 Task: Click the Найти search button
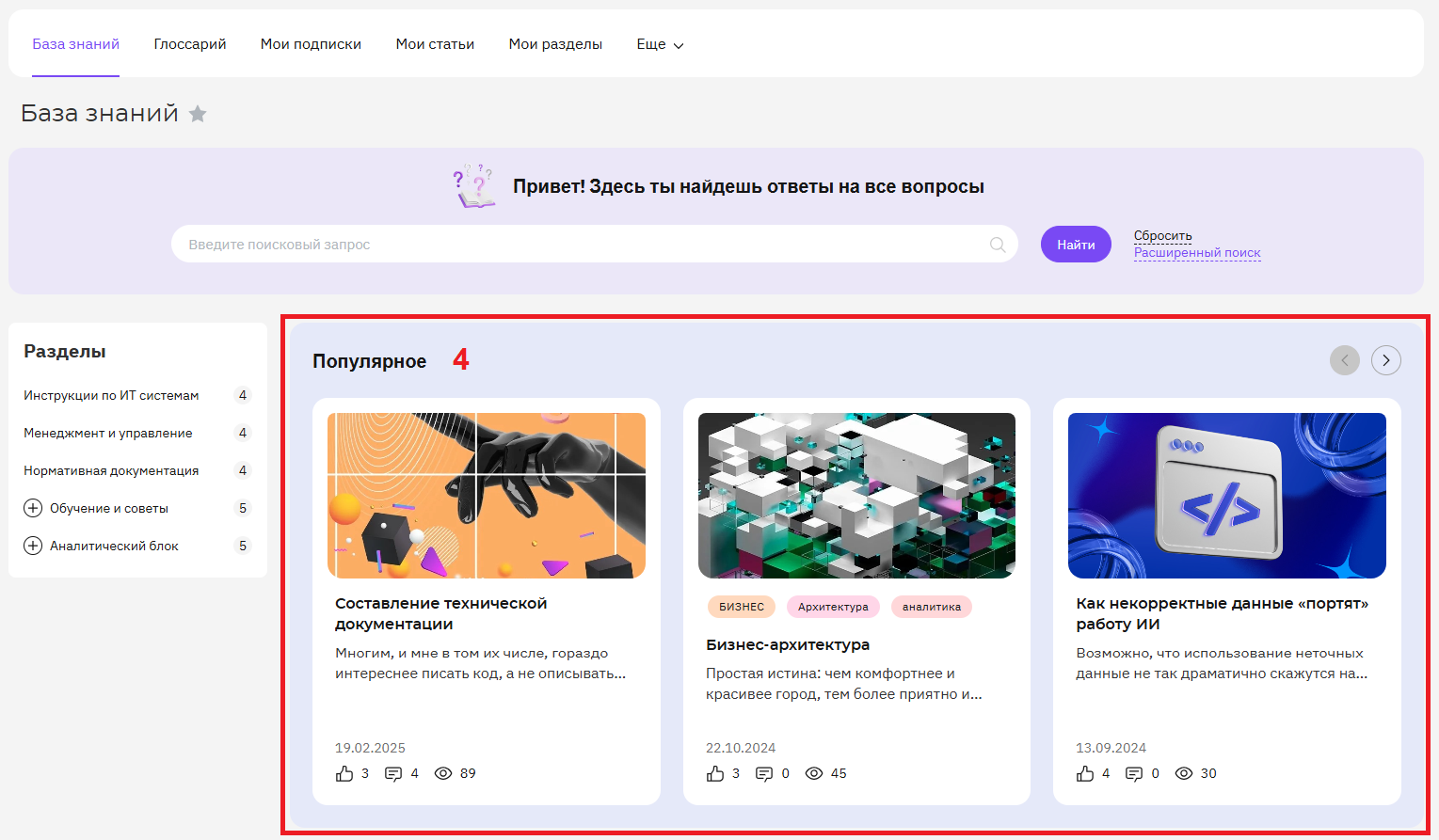tap(1076, 245)
